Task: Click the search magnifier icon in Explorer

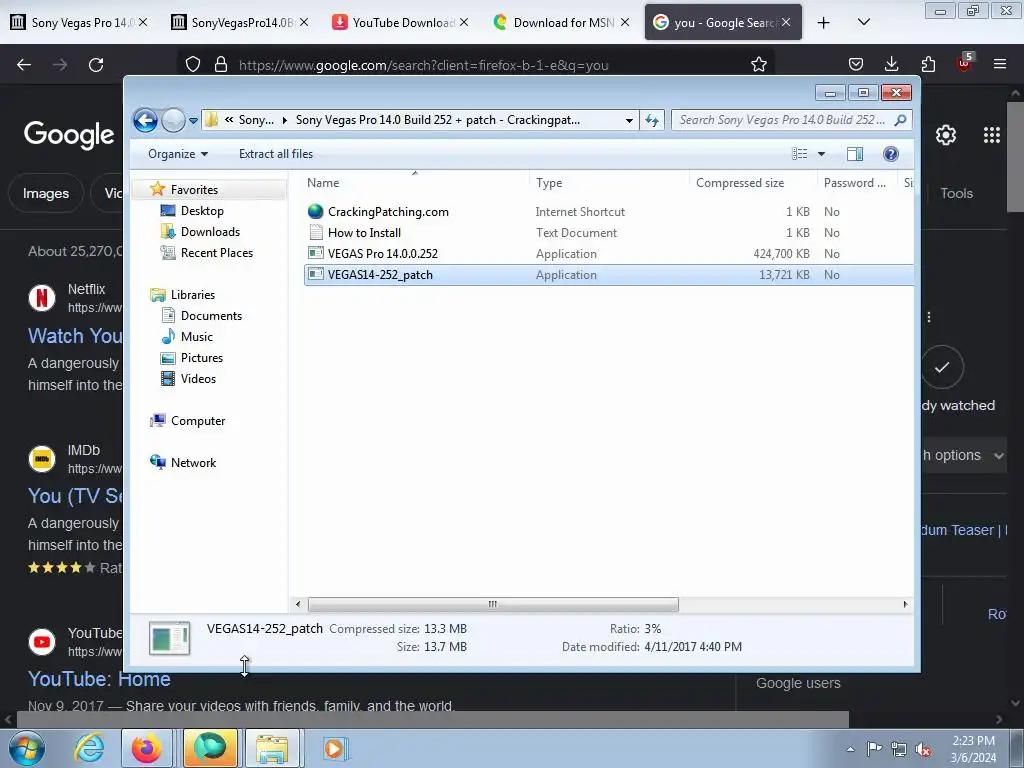Action: click(x=900, y=120)
